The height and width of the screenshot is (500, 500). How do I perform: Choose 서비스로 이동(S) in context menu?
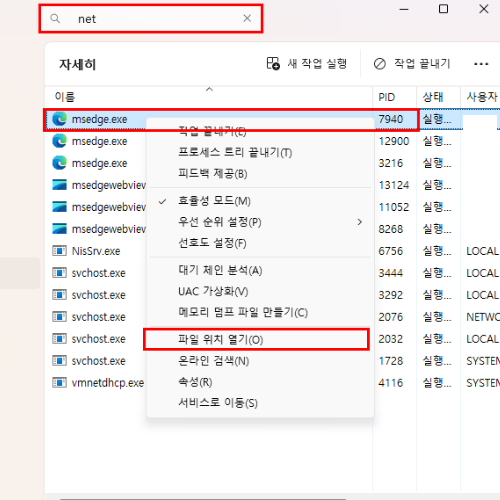click(x=218, y=403)
